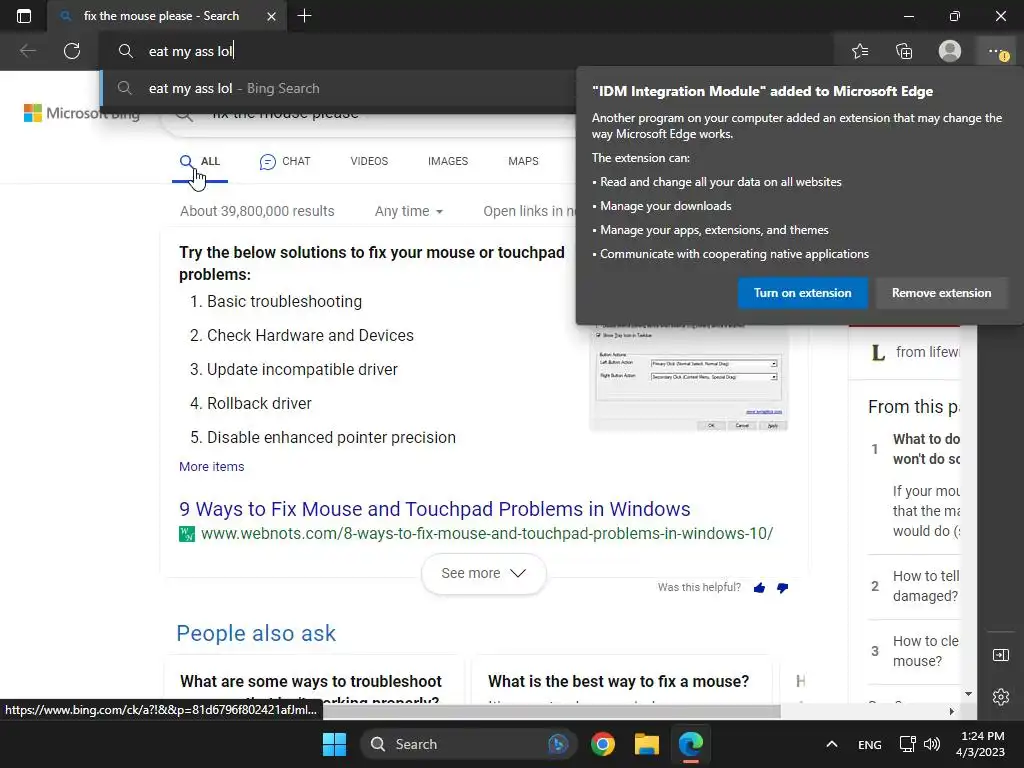The width and height of the screenshot is (1024, 768).
Task: Open the Windows Start button
Action: (x=334, y=744)
